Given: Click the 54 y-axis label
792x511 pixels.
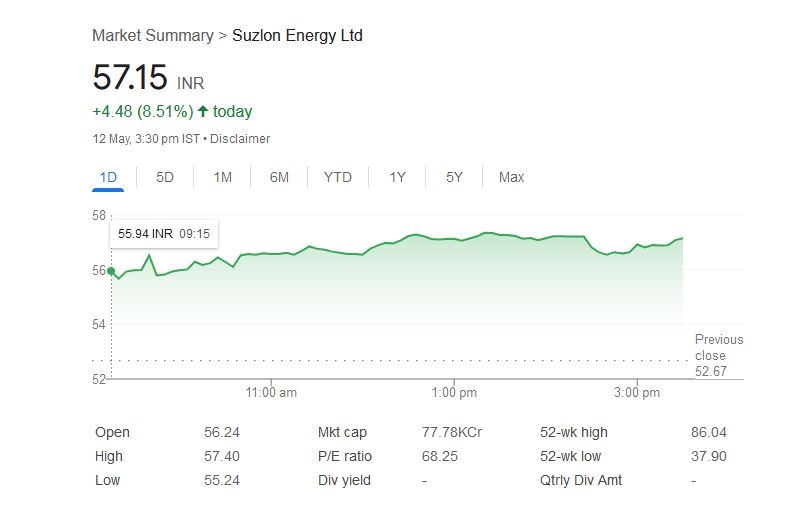Looking at the screenshot, I should (99, 325).
